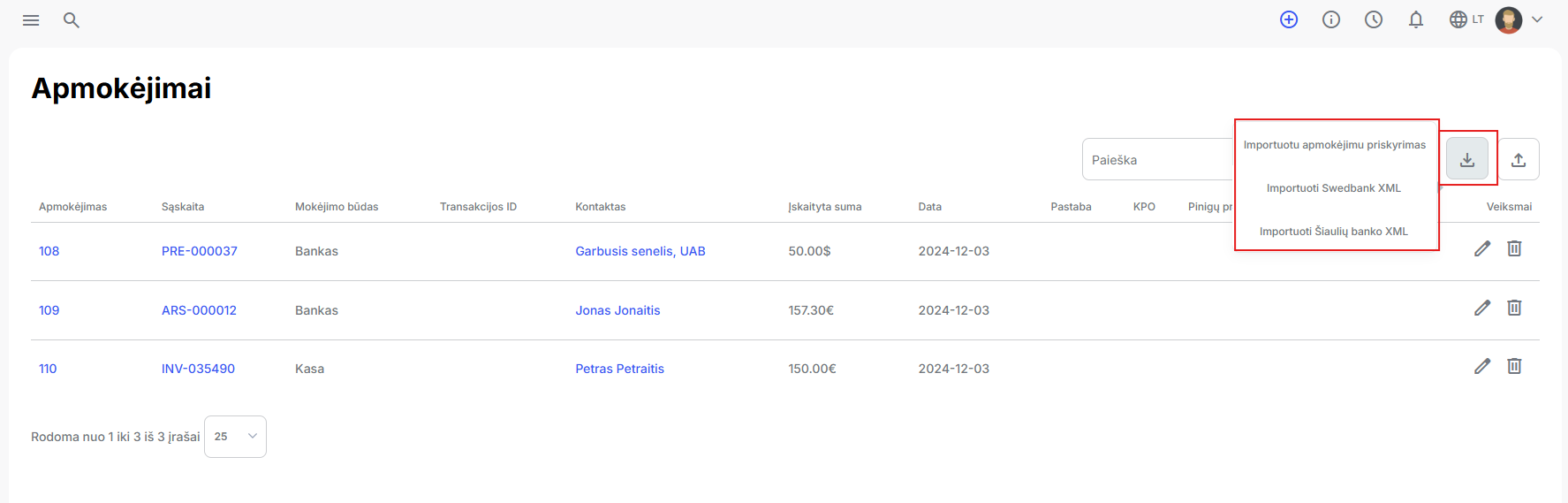This screenshot has width=1568, height=503.
Task: Click the download import button
Action: [1467, 159]
